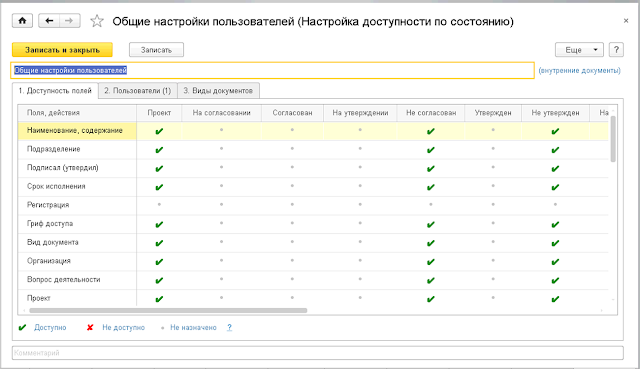Click the Записать и закрыть button

[x=62, y=50]
